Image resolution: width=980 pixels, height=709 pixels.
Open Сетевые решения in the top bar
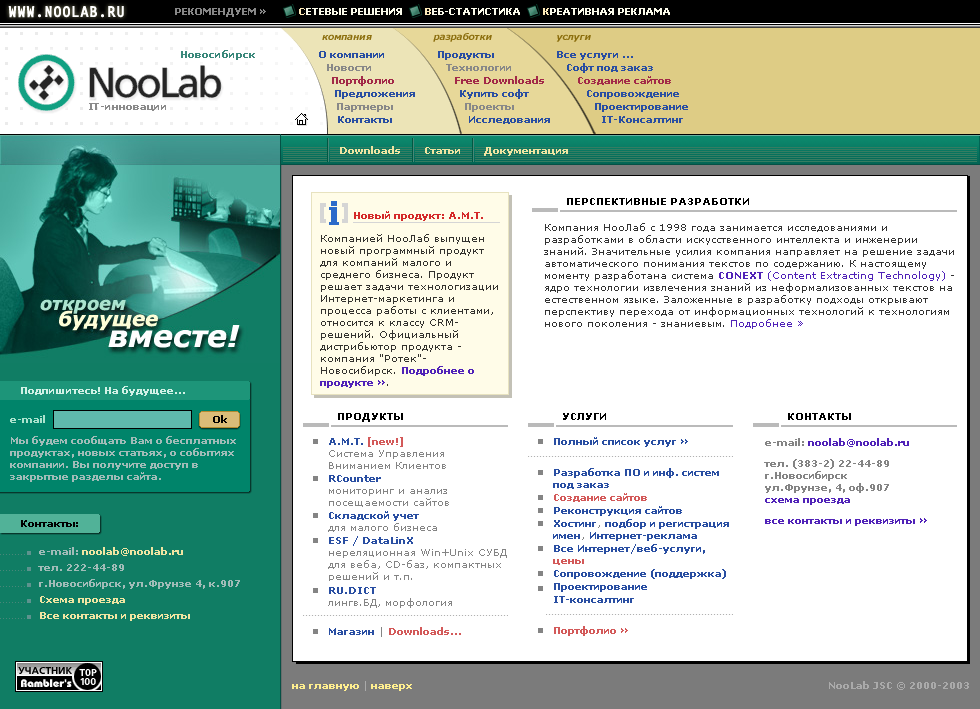point(350,11)
